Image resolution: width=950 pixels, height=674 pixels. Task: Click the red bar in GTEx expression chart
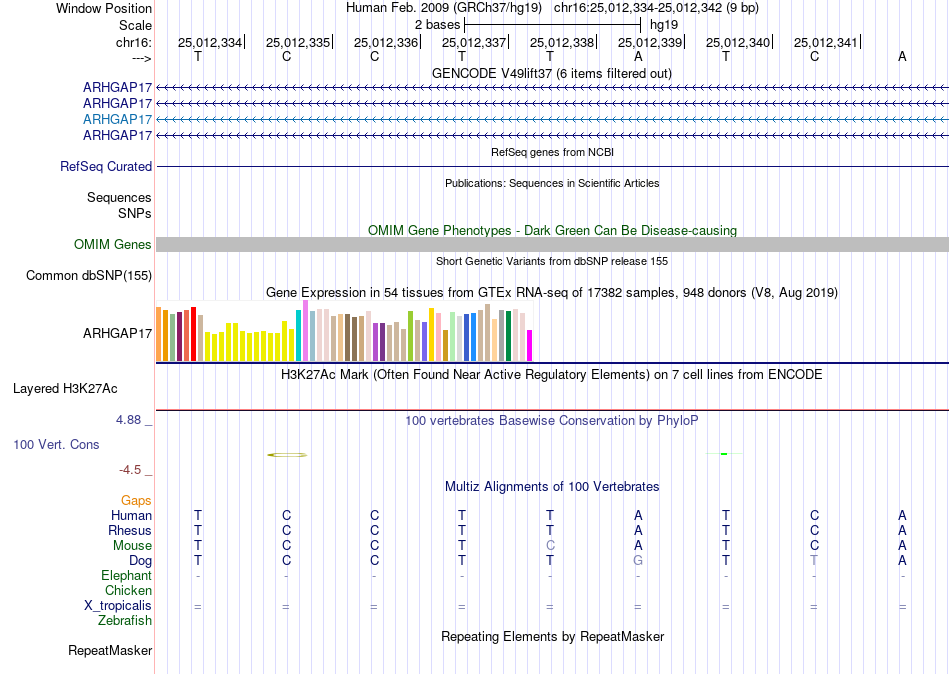click(193, 334)
